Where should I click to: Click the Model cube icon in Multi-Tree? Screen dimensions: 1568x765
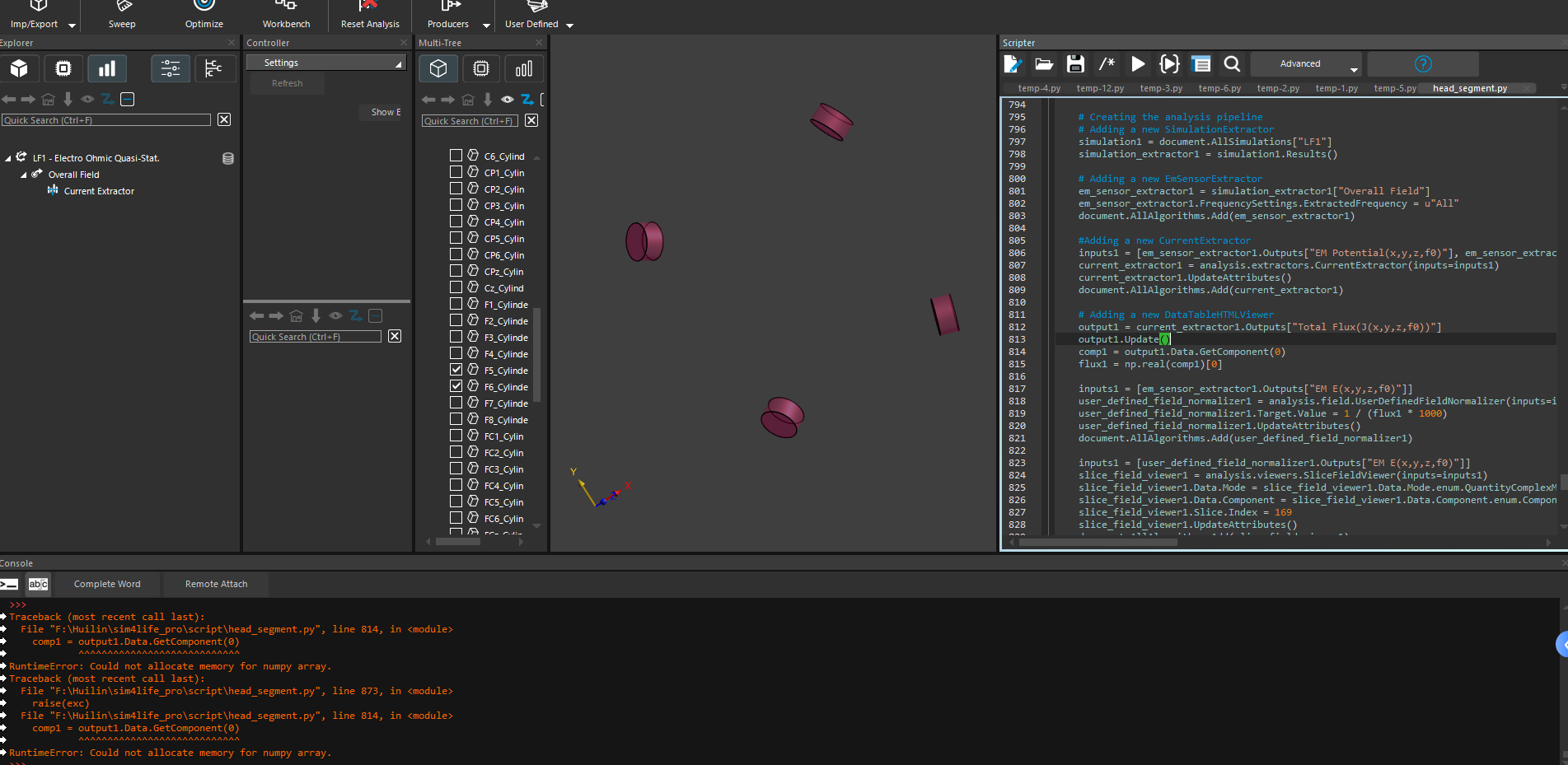pos(438,68)
